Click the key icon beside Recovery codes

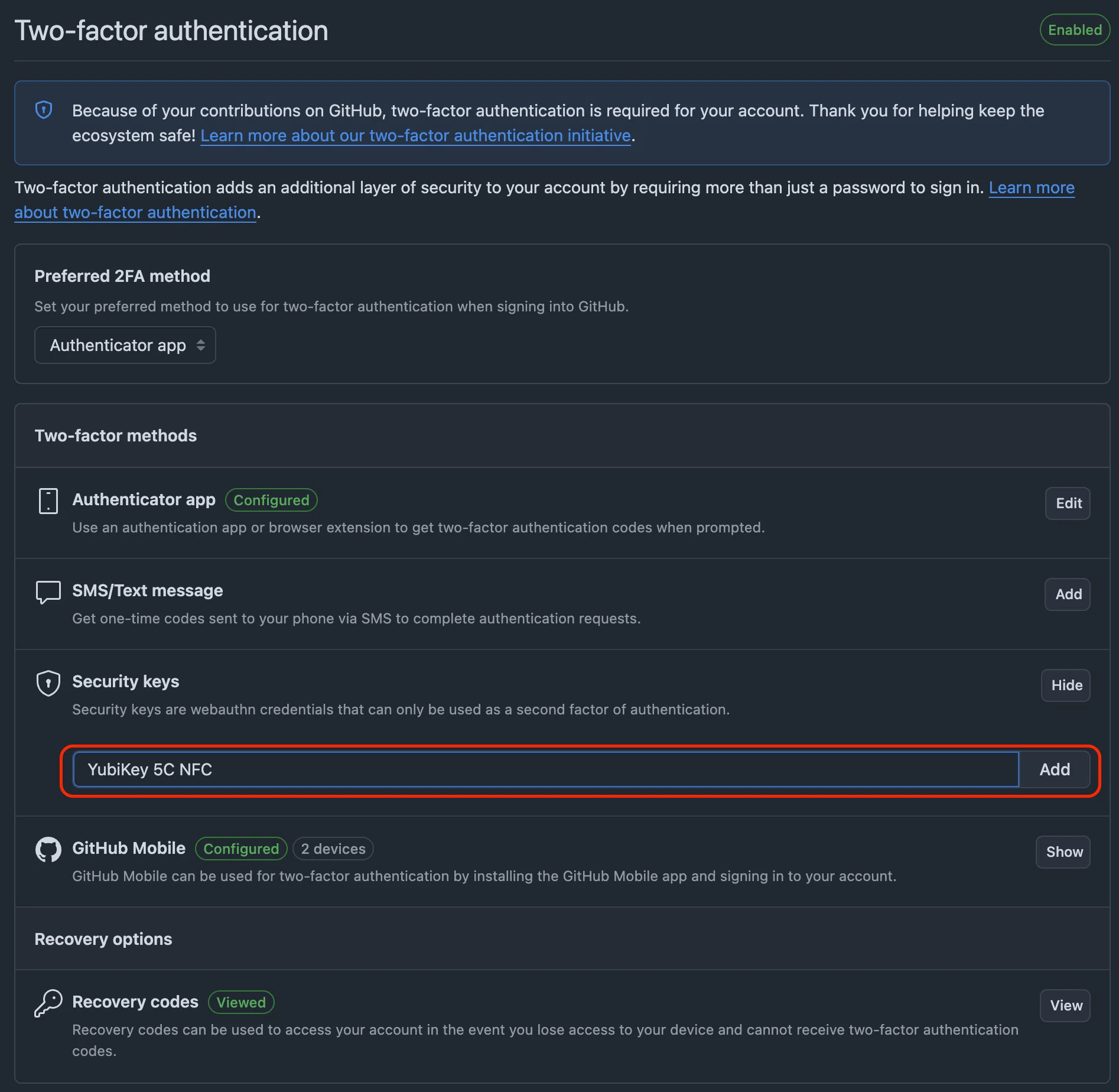click(48, 1003)
